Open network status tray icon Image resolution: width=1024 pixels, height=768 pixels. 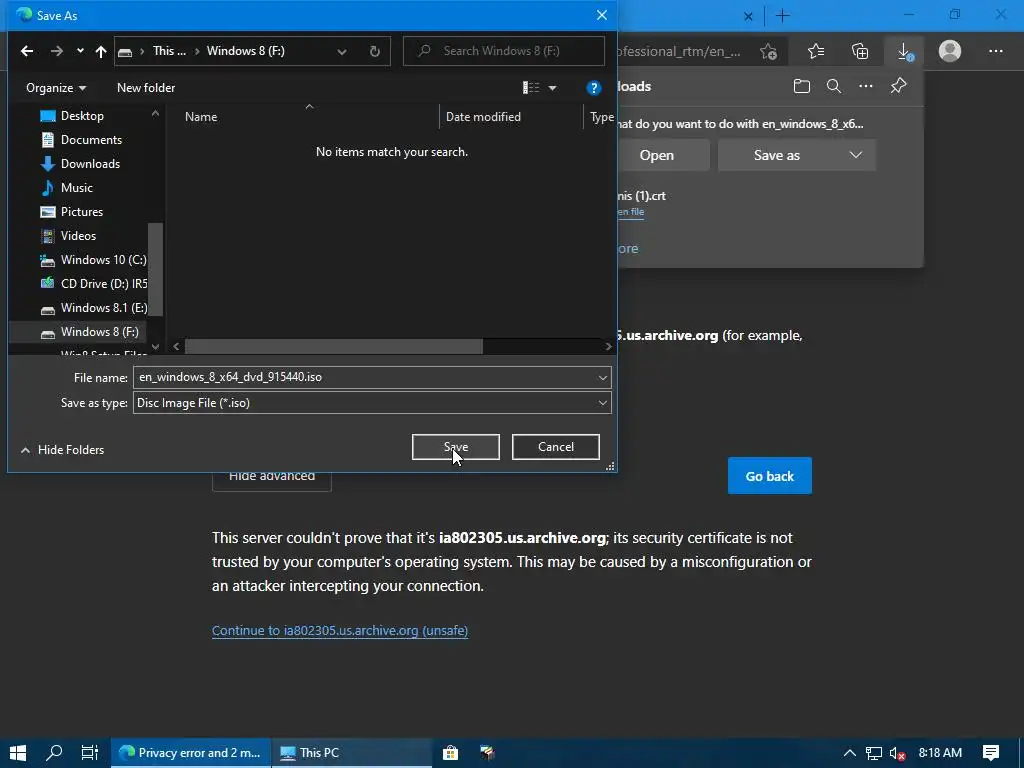[x=873, y=753]
